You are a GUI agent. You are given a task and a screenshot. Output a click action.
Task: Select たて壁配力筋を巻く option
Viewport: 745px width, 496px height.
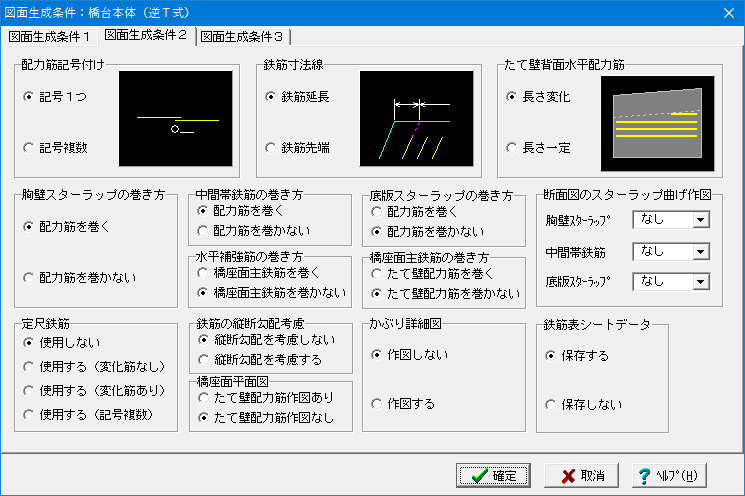pos(432,274)
